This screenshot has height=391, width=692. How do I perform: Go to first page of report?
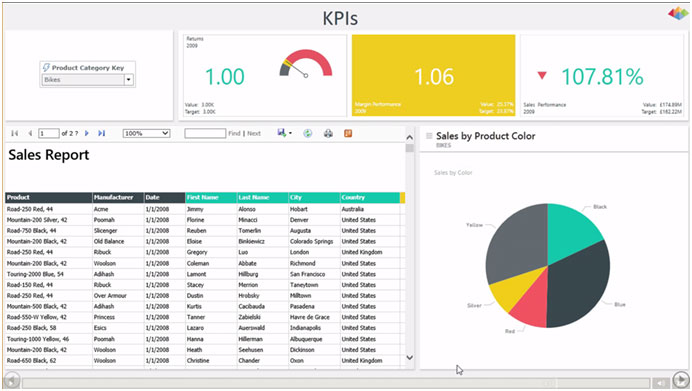point(15,133)
